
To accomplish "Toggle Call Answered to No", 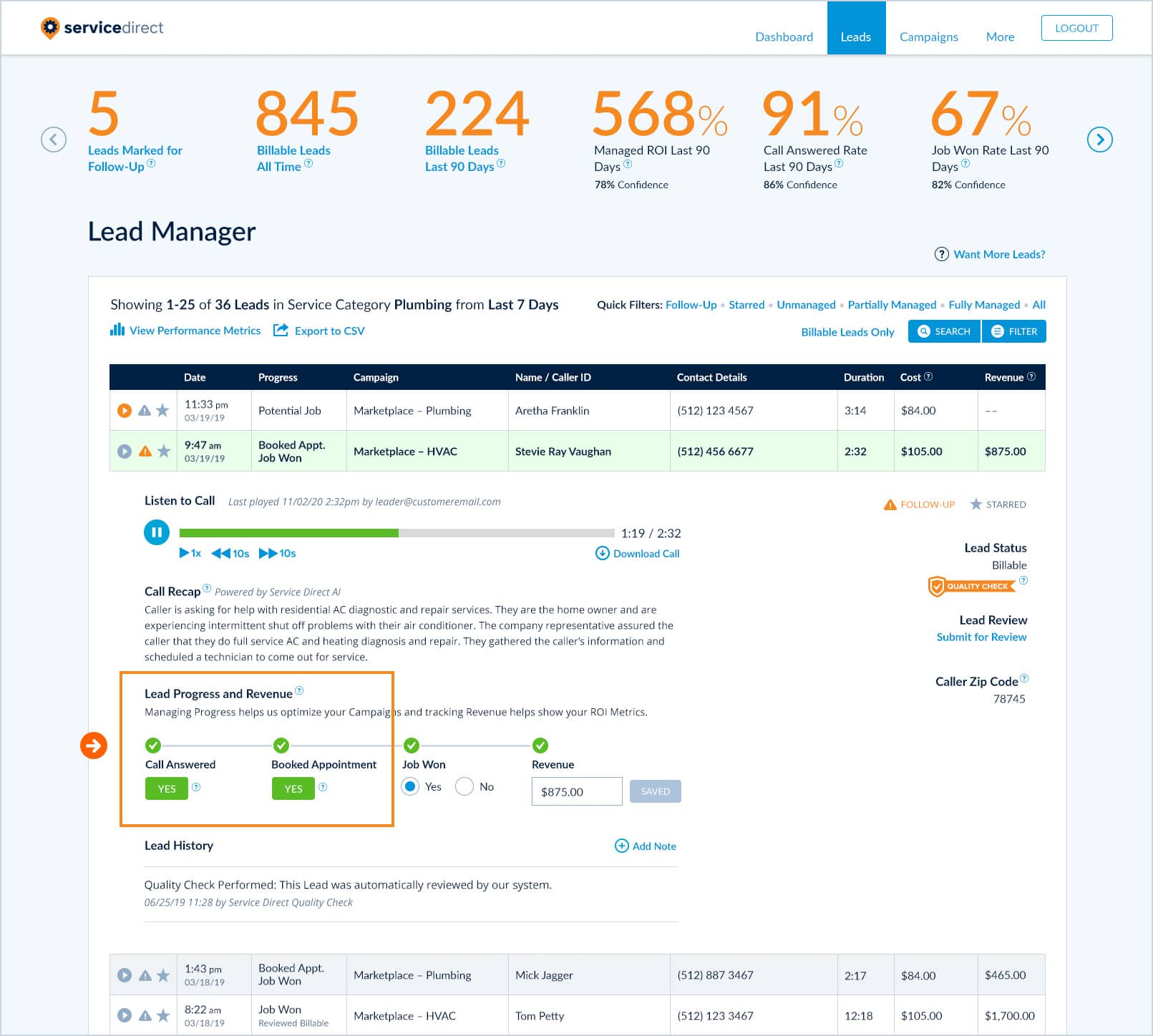I will coord(166,788).
